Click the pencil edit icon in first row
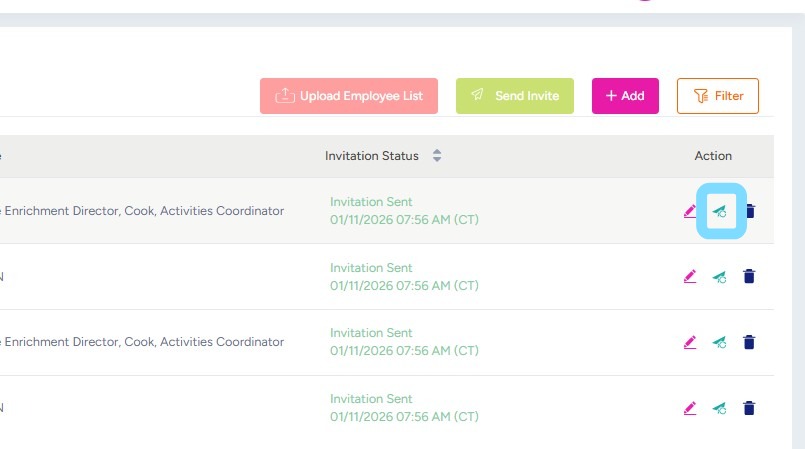Image resolution: width=805 pixels, height=449 pixels. tap(689, 211)
